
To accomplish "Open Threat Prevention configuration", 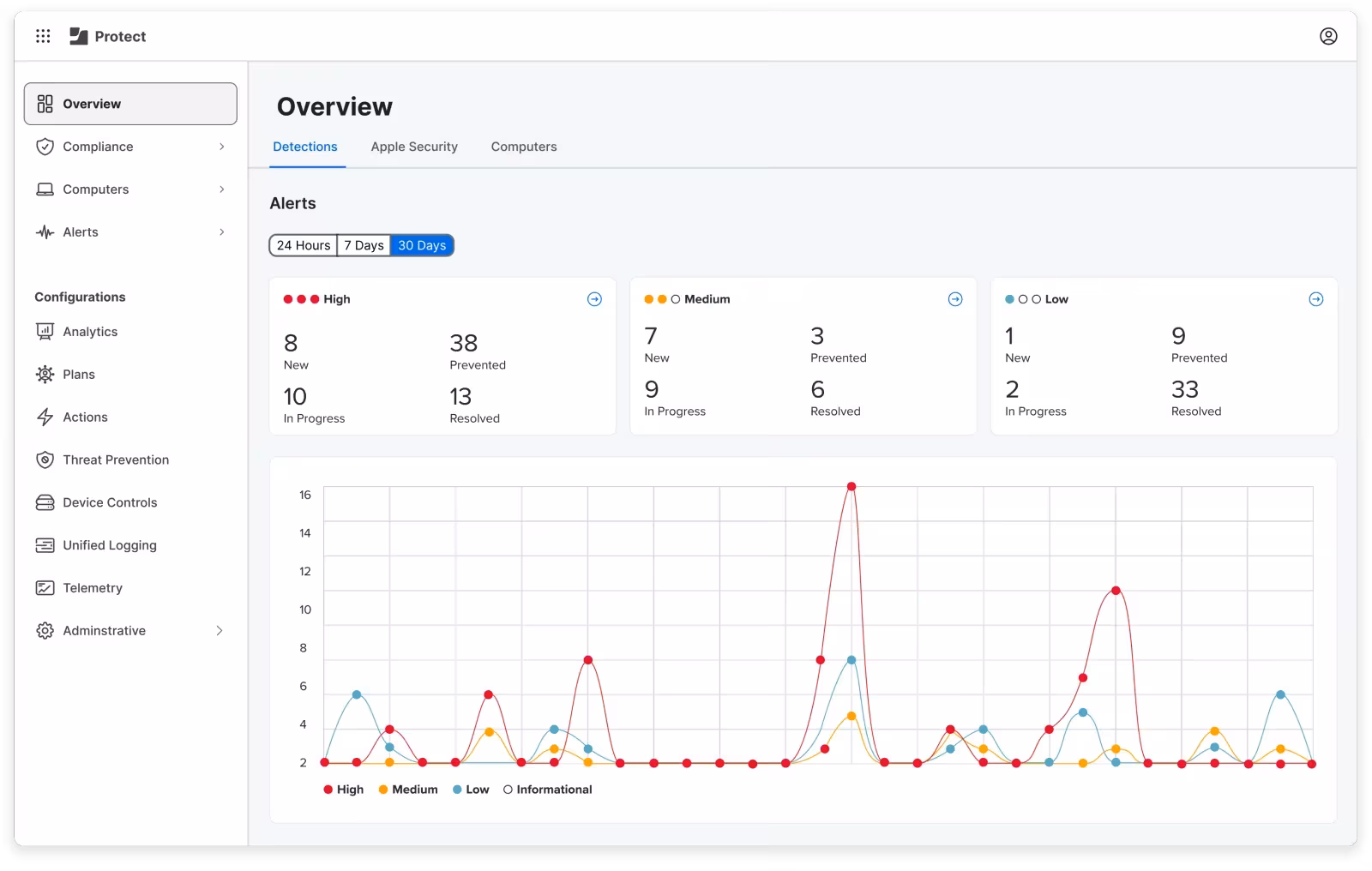I will [116, 460].
